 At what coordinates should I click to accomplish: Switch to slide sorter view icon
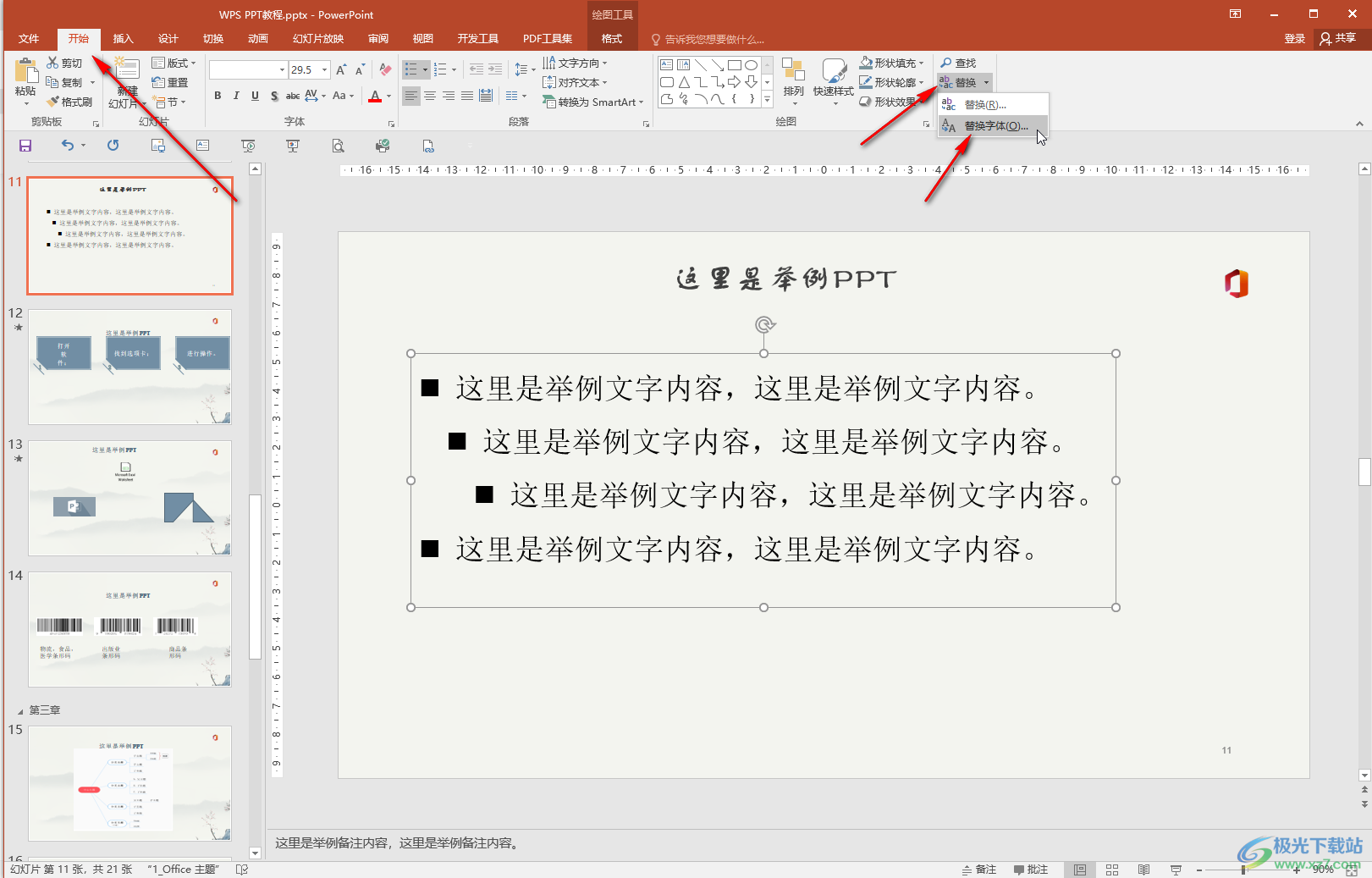tap(1112, 870)
